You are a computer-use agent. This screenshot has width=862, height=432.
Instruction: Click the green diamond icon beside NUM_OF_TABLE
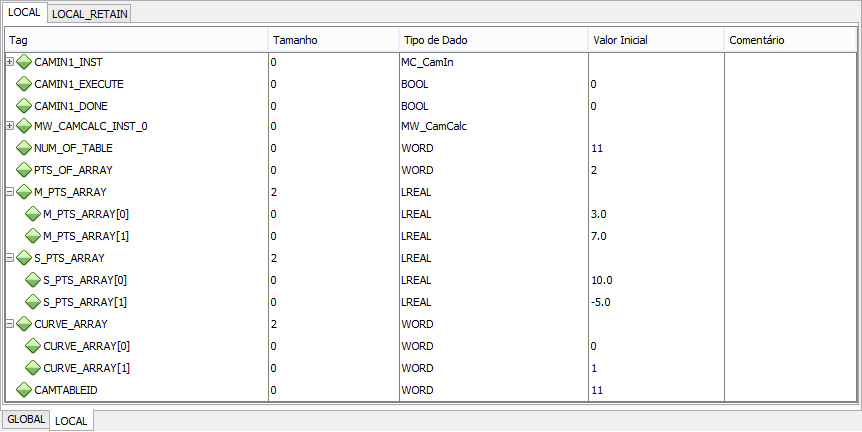24,148
